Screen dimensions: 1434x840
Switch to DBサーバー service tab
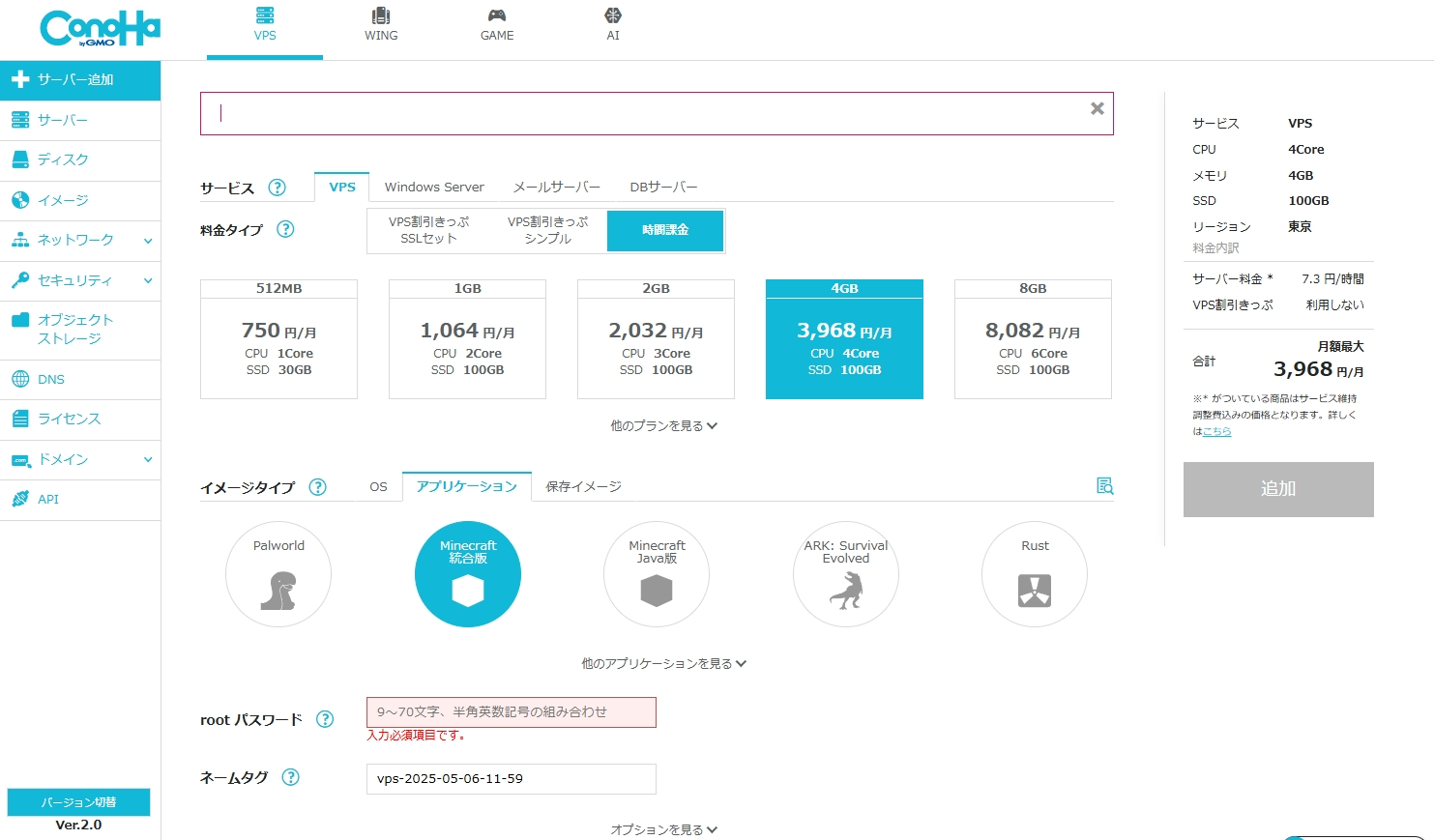pos(663,187)
